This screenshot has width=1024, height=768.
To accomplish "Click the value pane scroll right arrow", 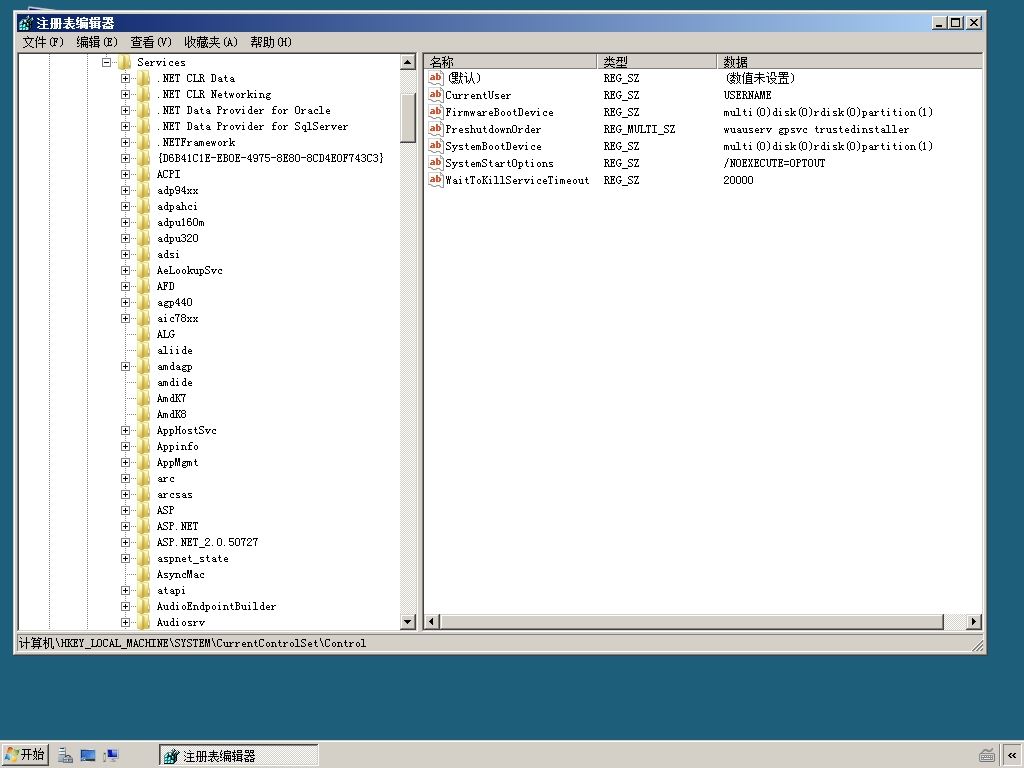I will coord(974,622).
